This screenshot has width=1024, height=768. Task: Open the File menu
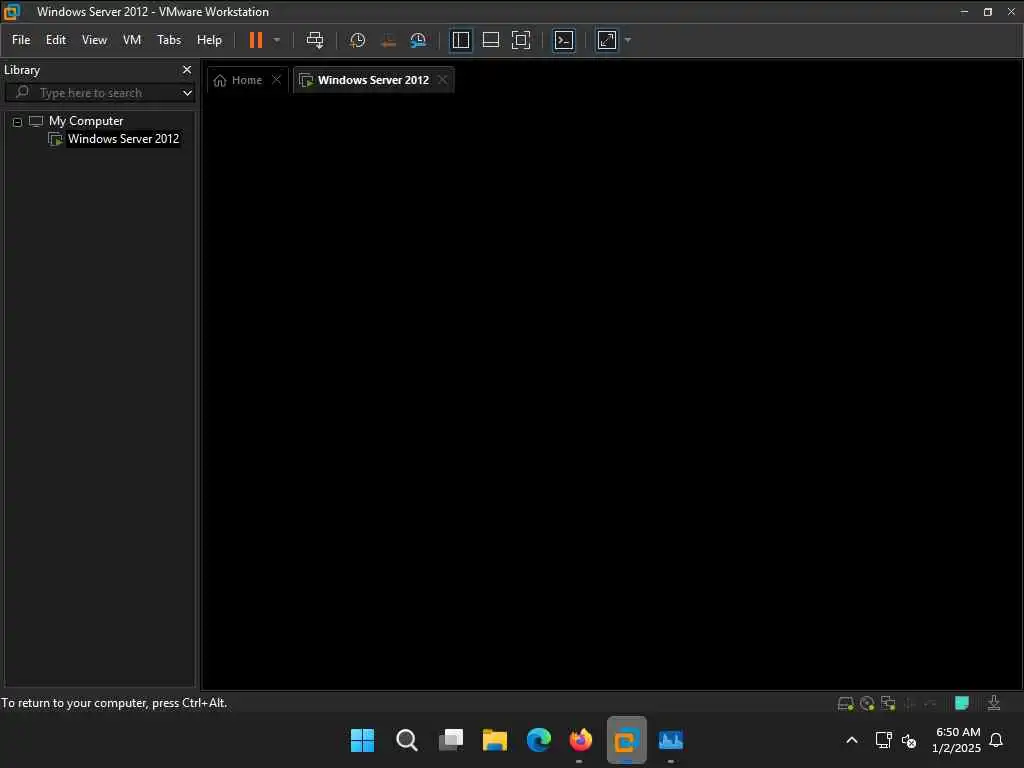[21, 40]
